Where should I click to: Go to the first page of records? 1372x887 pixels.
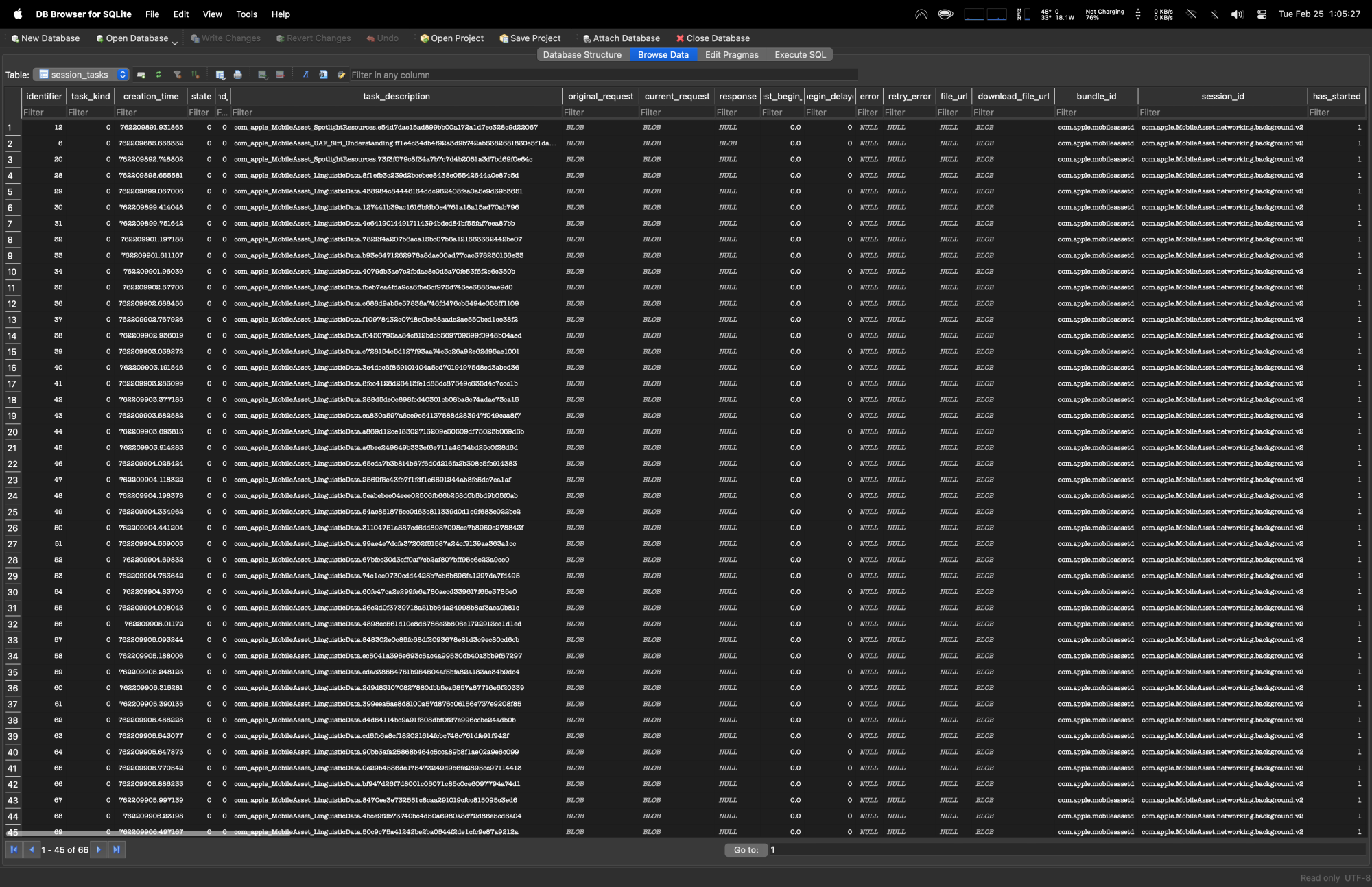pyautogui.click(x=14, y=849)
